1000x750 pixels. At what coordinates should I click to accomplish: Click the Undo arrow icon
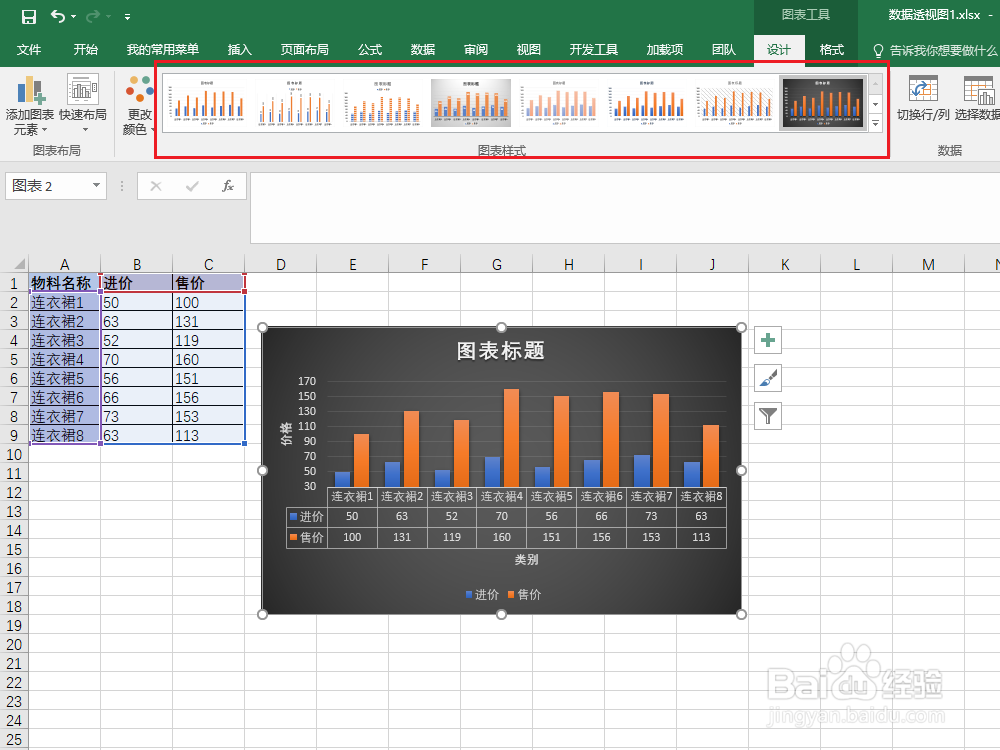pyautogui.click(x=58, y=16)
